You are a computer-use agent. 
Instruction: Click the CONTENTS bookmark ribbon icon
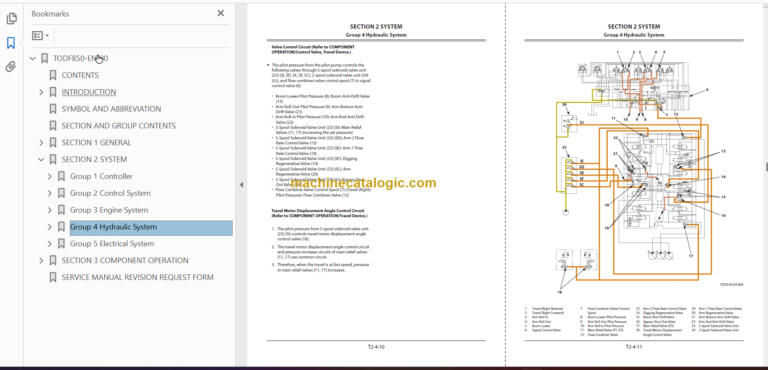[x=53, y=75]
